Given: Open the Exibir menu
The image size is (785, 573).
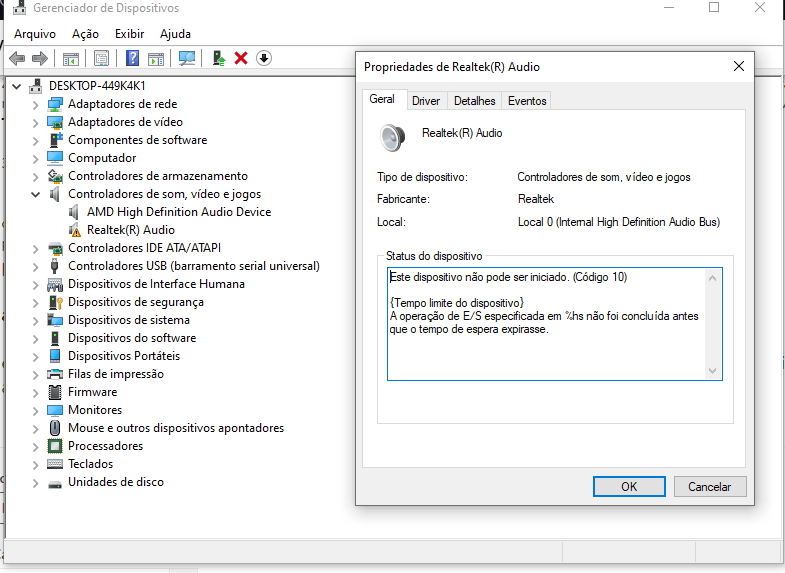Looking at the screenshot, I should (130, 34).
